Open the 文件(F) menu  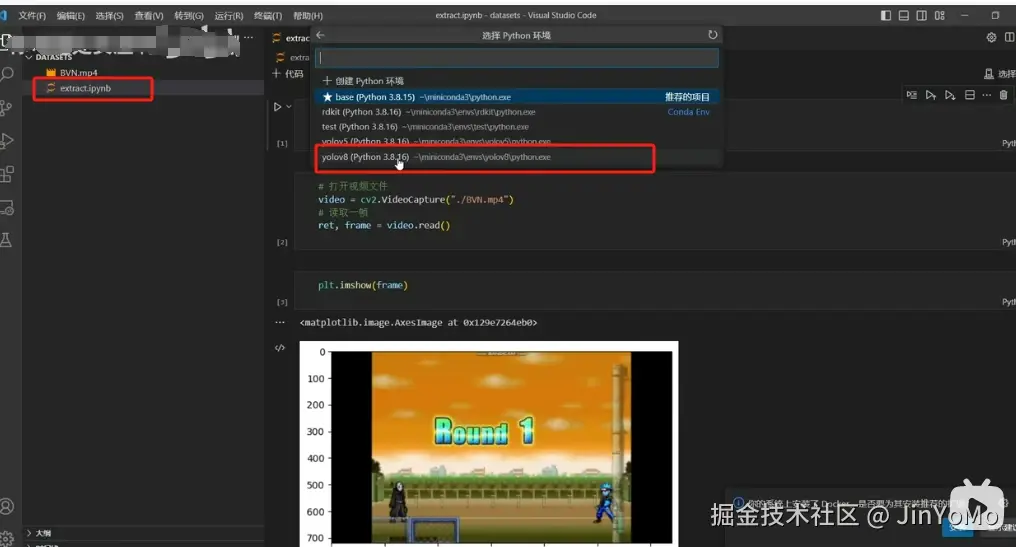click(x=32, y=16)
